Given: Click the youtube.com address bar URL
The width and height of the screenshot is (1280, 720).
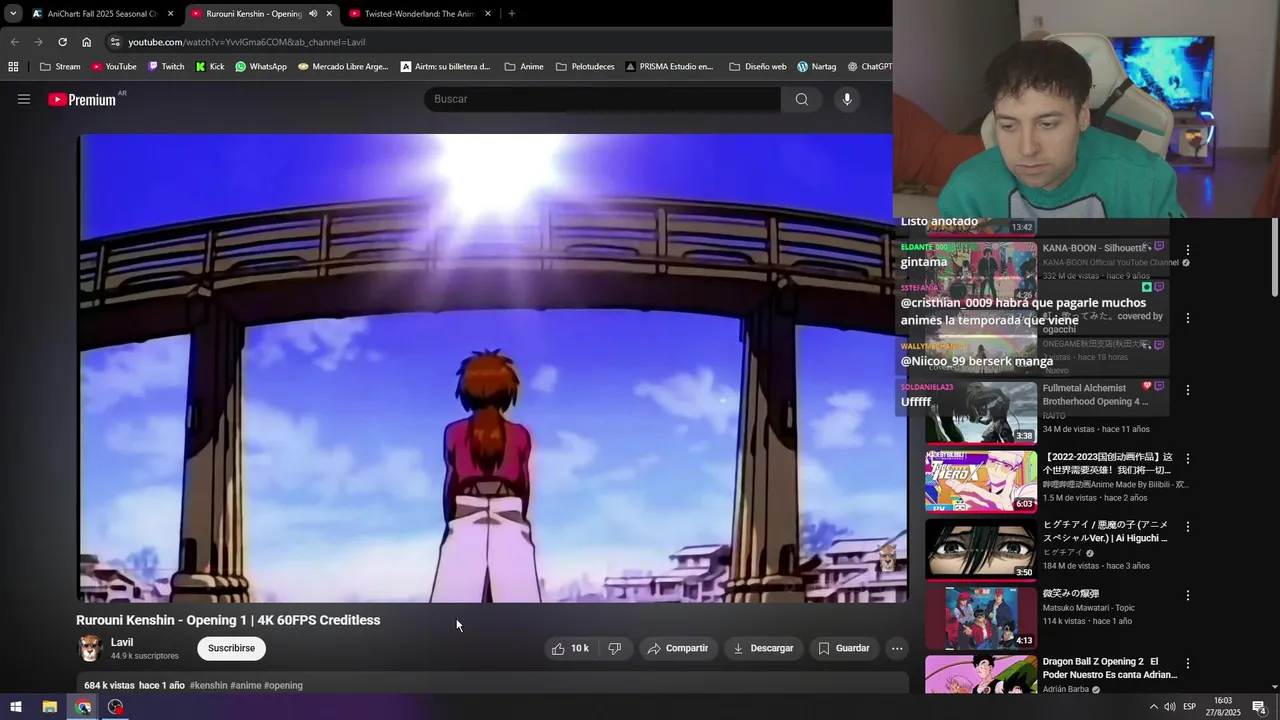Looking at the screenshot, I should pos(246,42).
